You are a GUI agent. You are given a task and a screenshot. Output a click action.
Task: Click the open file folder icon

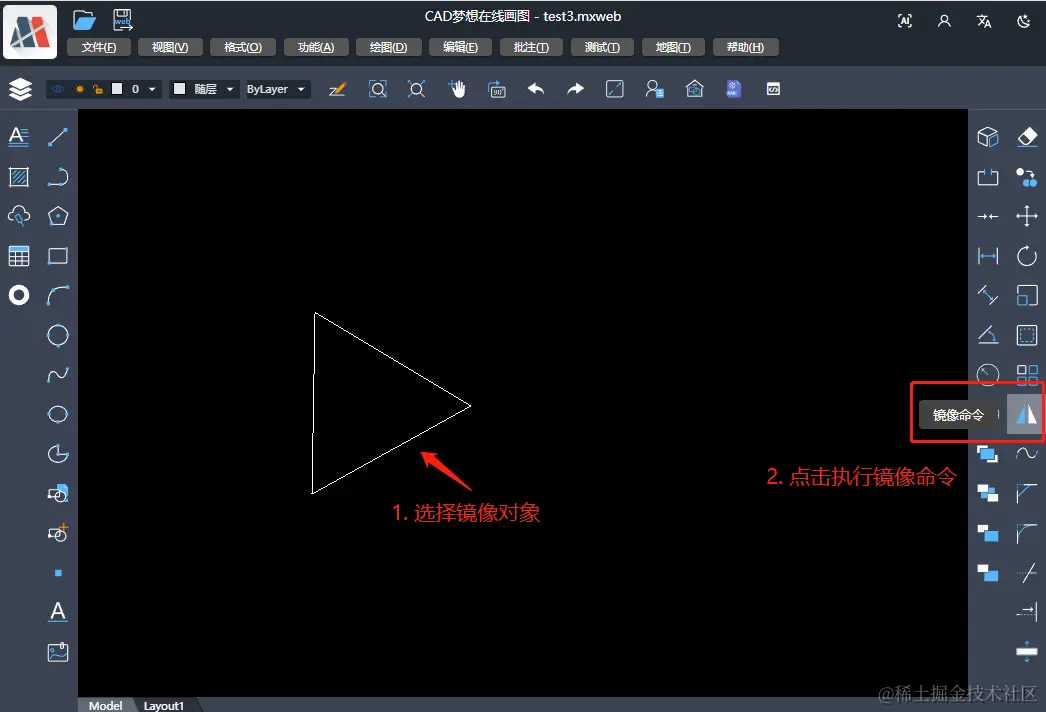coord(84,21)
